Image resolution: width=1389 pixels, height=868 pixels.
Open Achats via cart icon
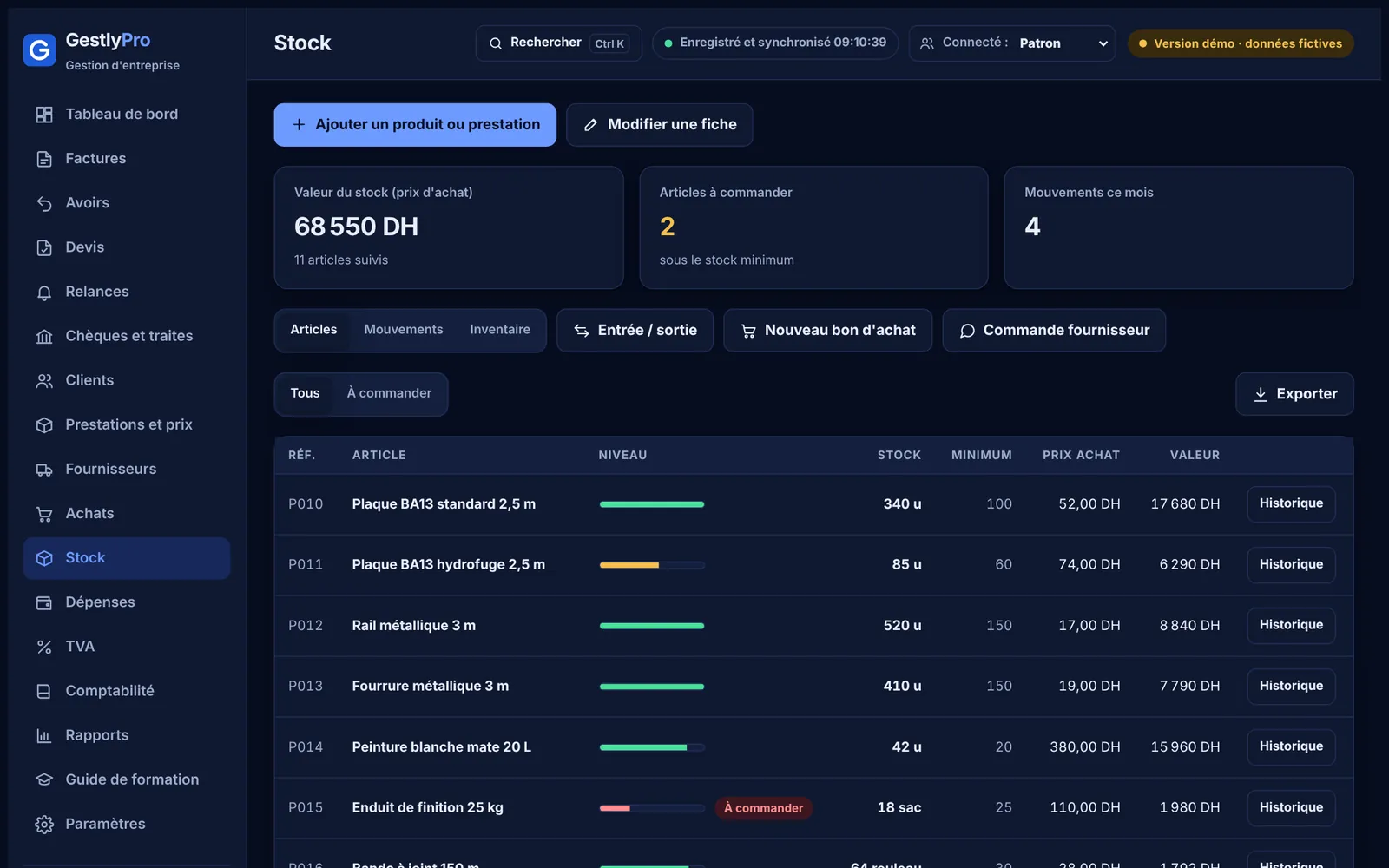pyautogui.click(x=44, y=514)
